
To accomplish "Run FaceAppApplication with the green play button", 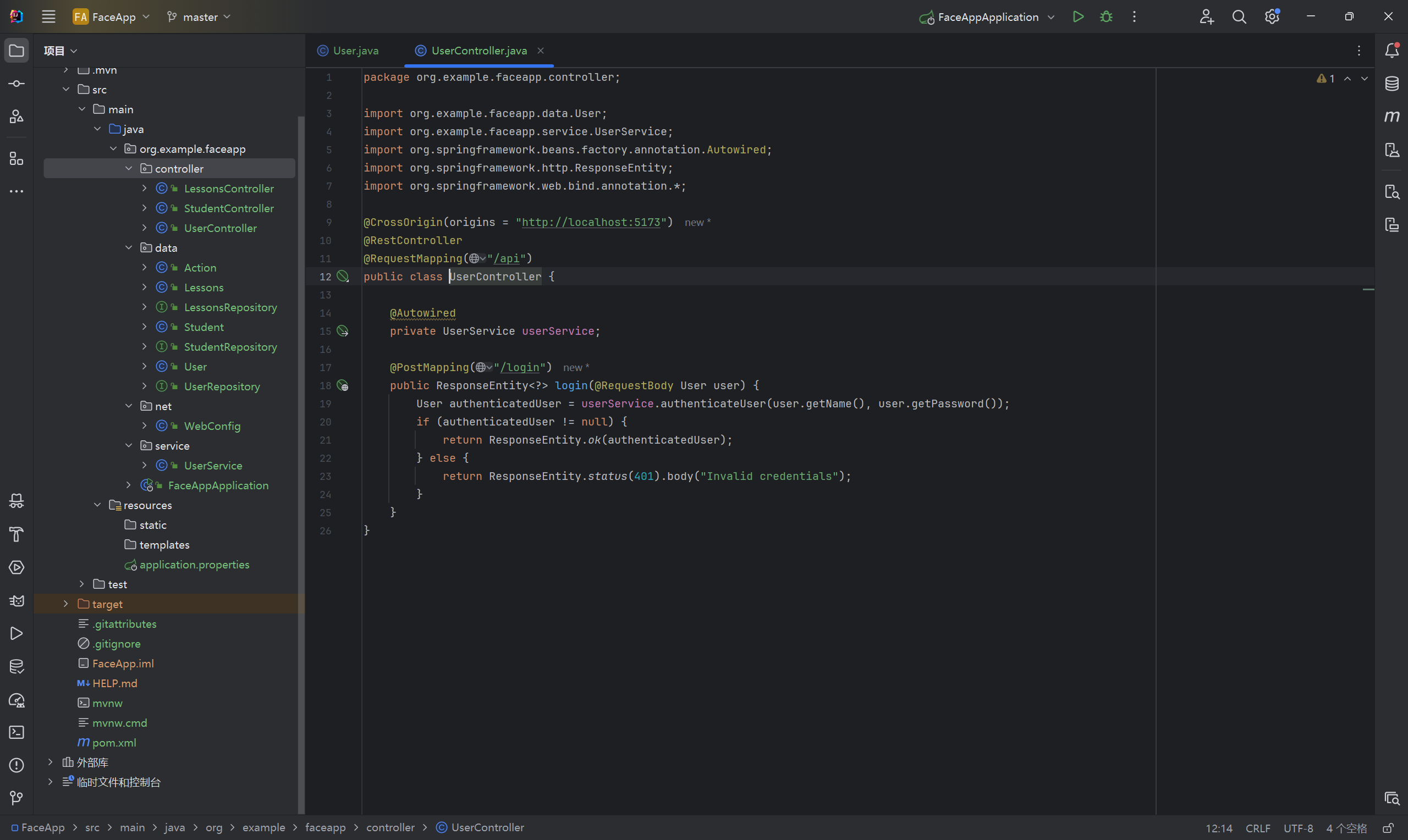I will coord(1078,17).
